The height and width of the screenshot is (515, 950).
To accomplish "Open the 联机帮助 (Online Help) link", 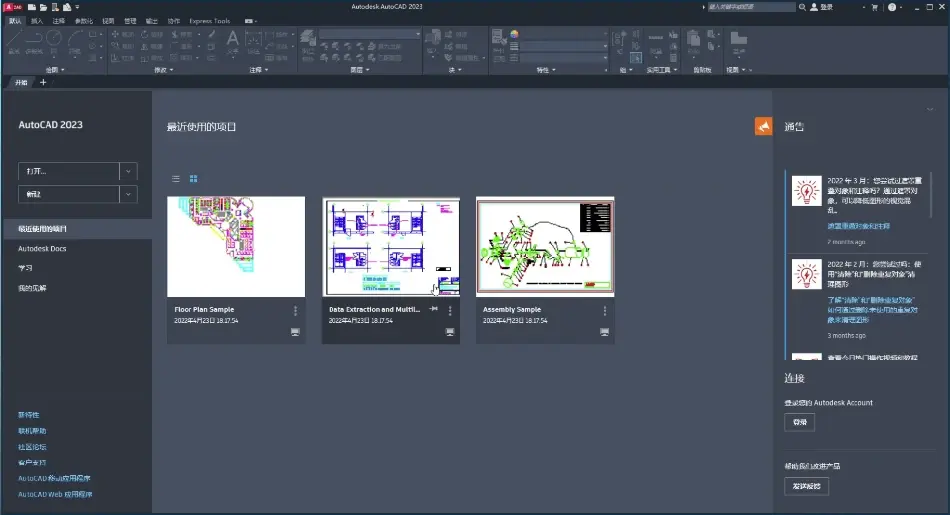I will (32, 431).
